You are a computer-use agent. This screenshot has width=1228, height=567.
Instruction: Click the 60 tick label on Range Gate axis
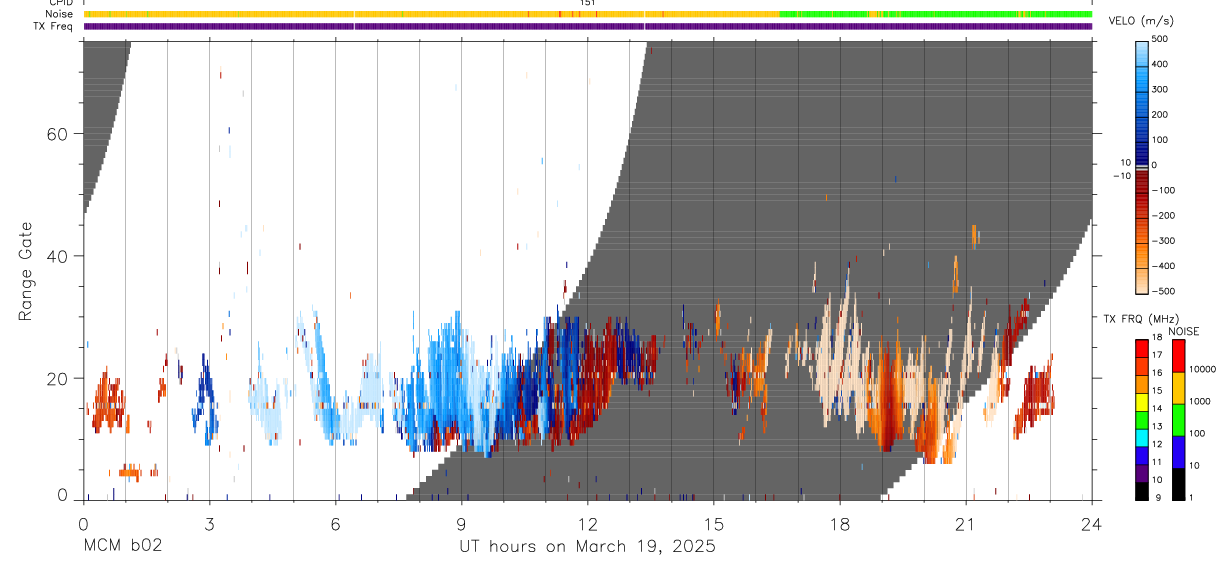57,134
